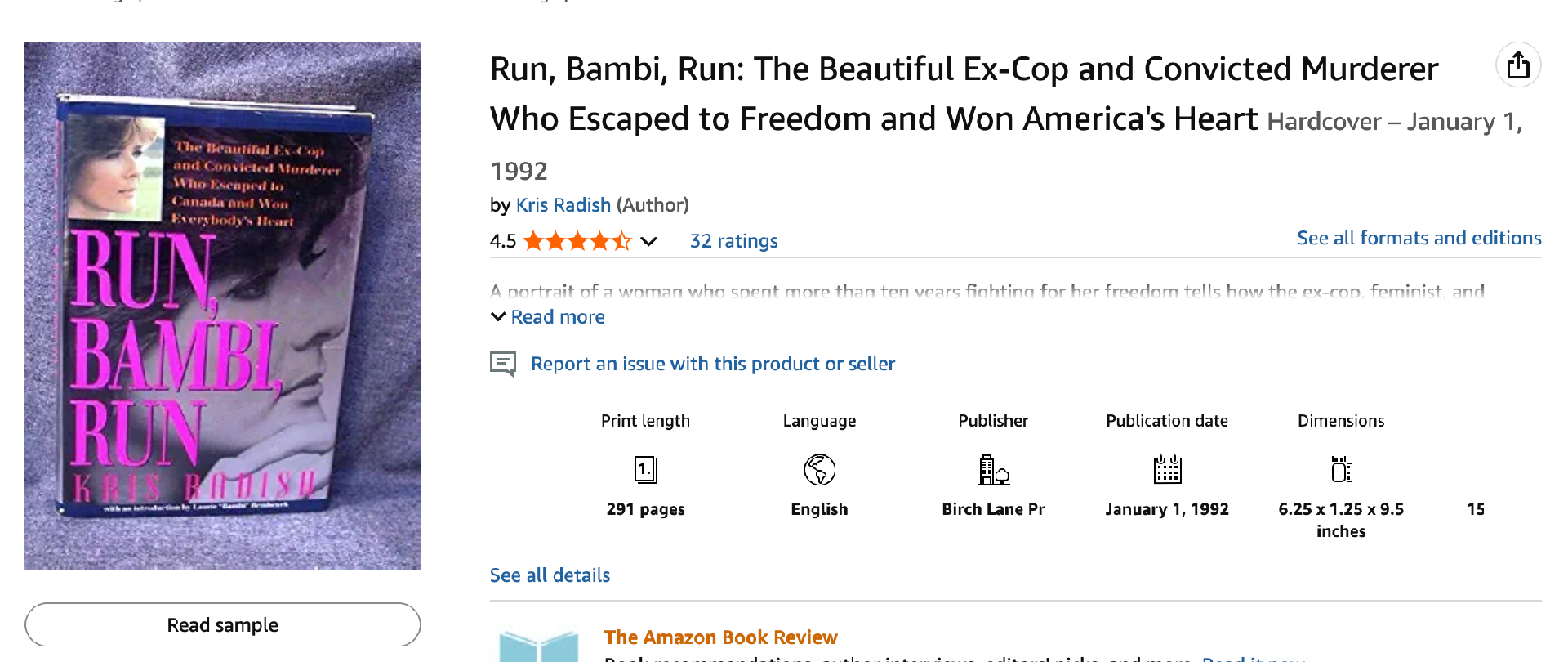Click the book title heading
Image resolution: width=1568 pixels, height=662 pixels.
pos(964,94)
